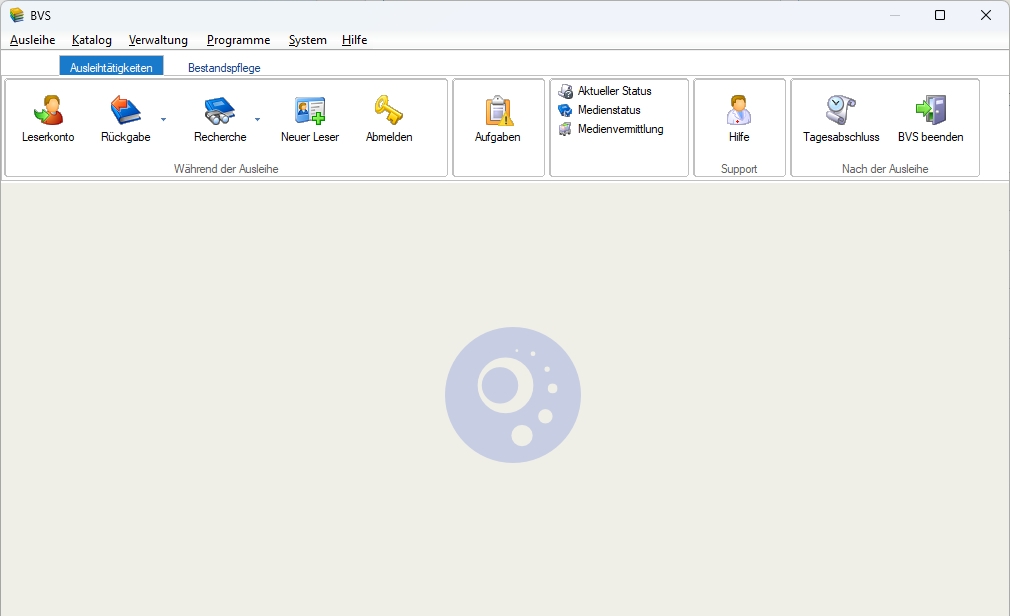Click the Abmelden key icon
This screenshot has height=616, width=1010.
tap(388, 110)
